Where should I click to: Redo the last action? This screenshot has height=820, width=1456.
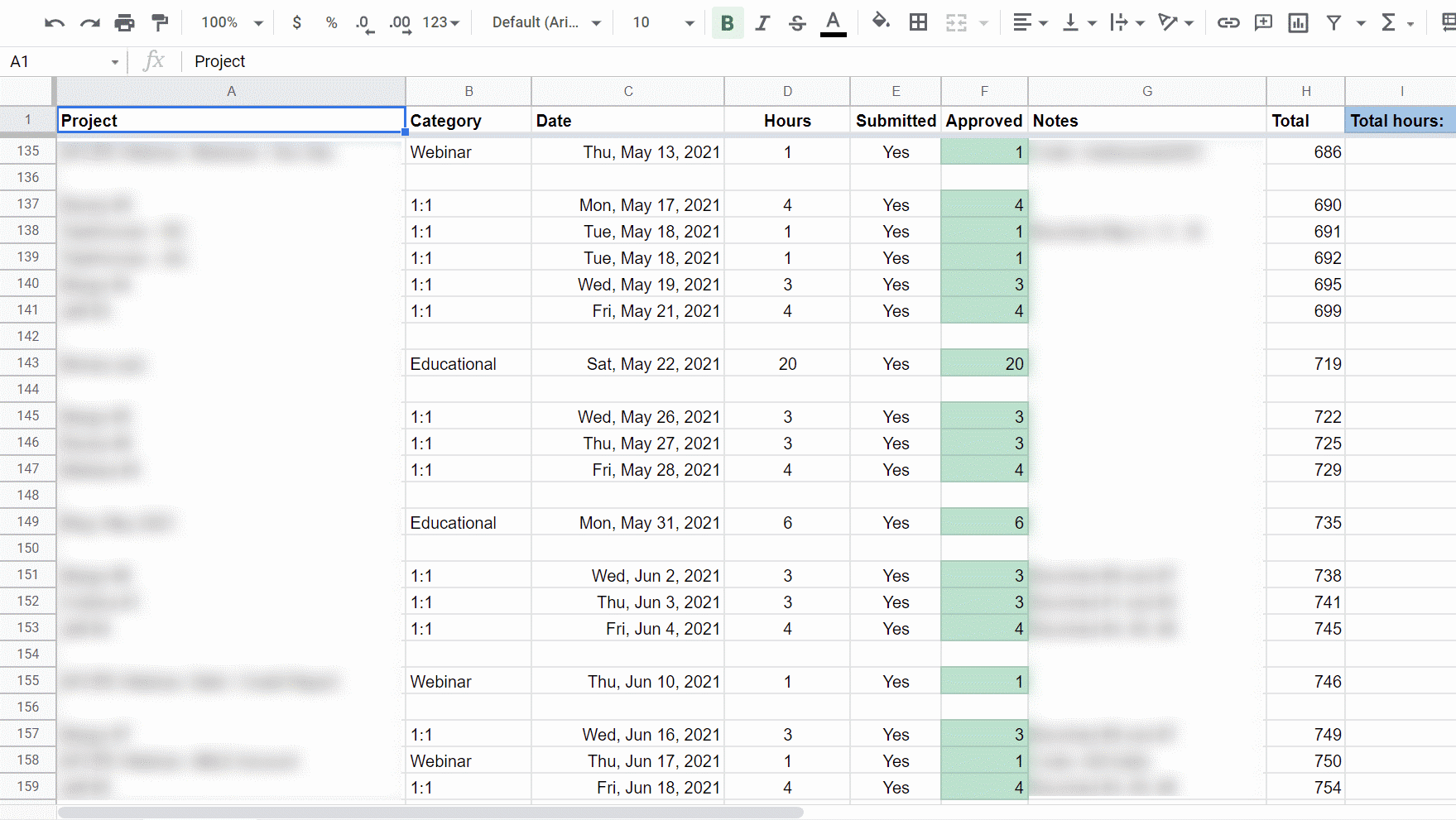pyautogui.click(x=90, y=22)
